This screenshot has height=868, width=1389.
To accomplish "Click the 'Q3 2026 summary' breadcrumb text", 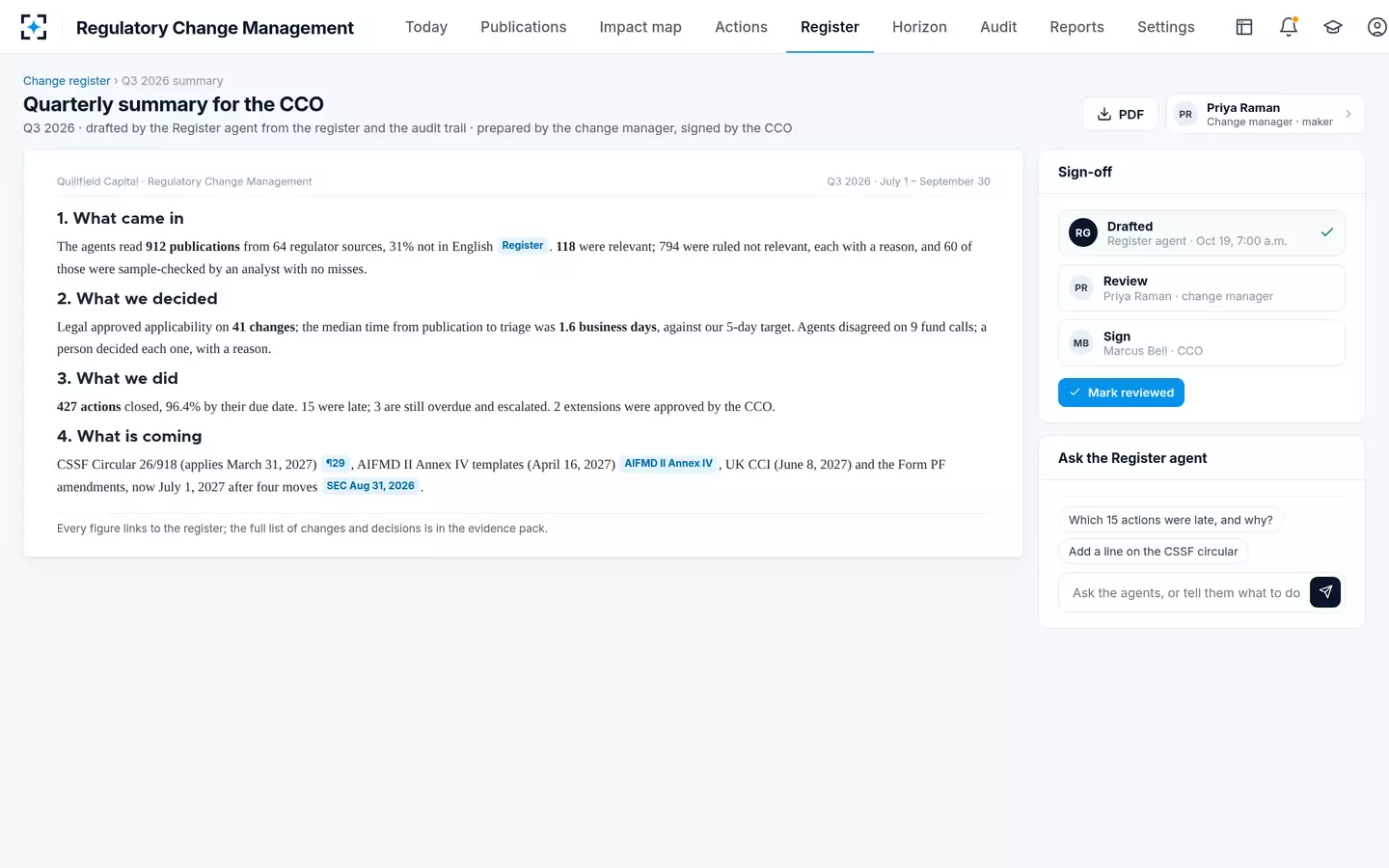I will click(x=173, y=81).
